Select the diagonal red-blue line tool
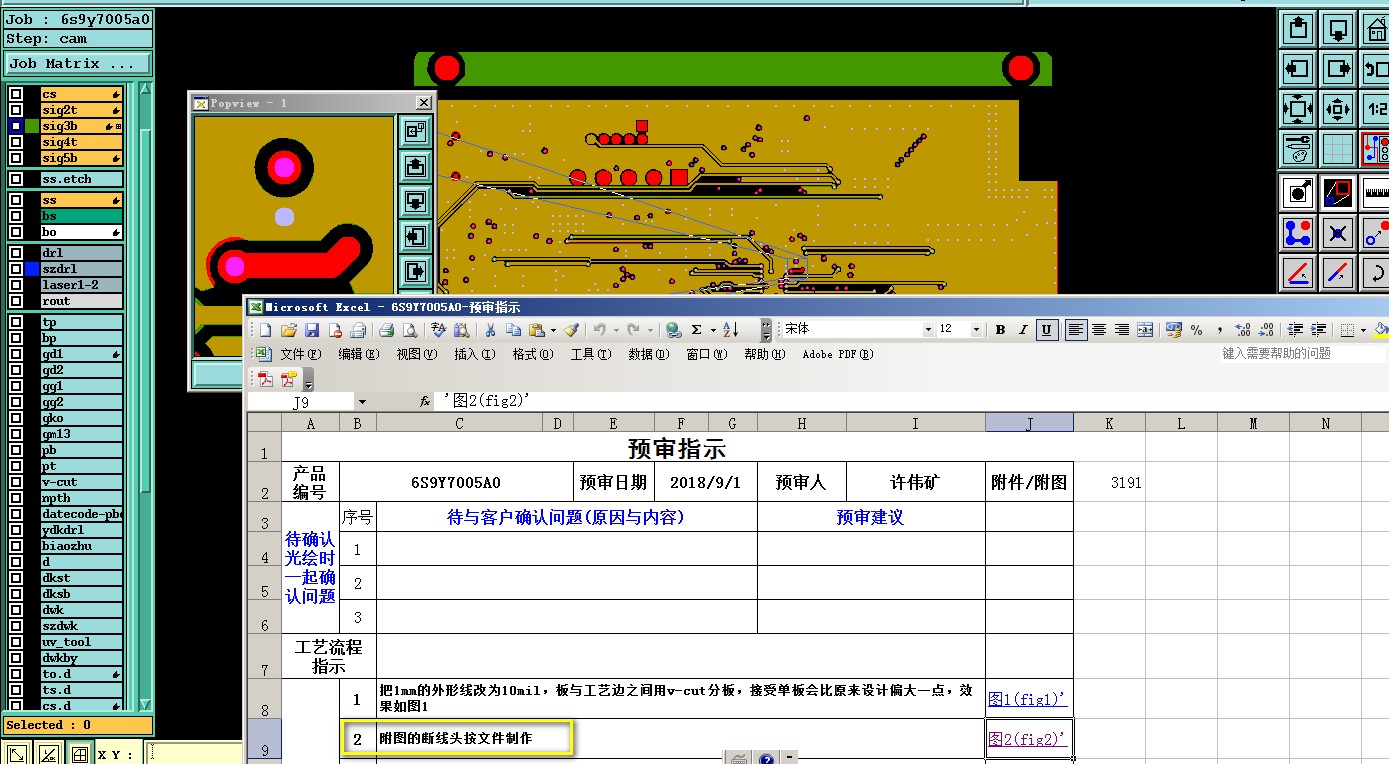This screenshot has height=764, width=1389. 1338,272
